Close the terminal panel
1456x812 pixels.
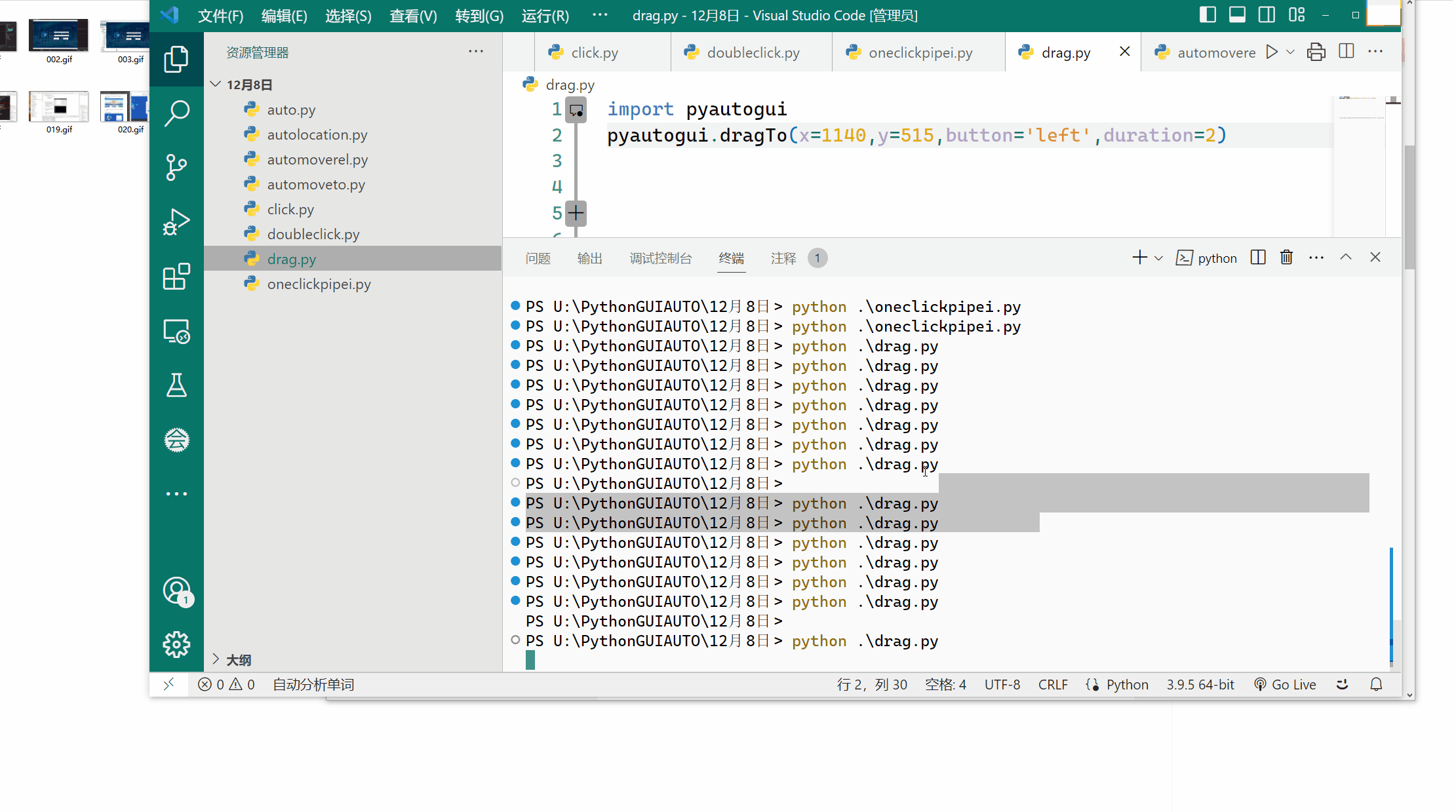click(1375, 258)
